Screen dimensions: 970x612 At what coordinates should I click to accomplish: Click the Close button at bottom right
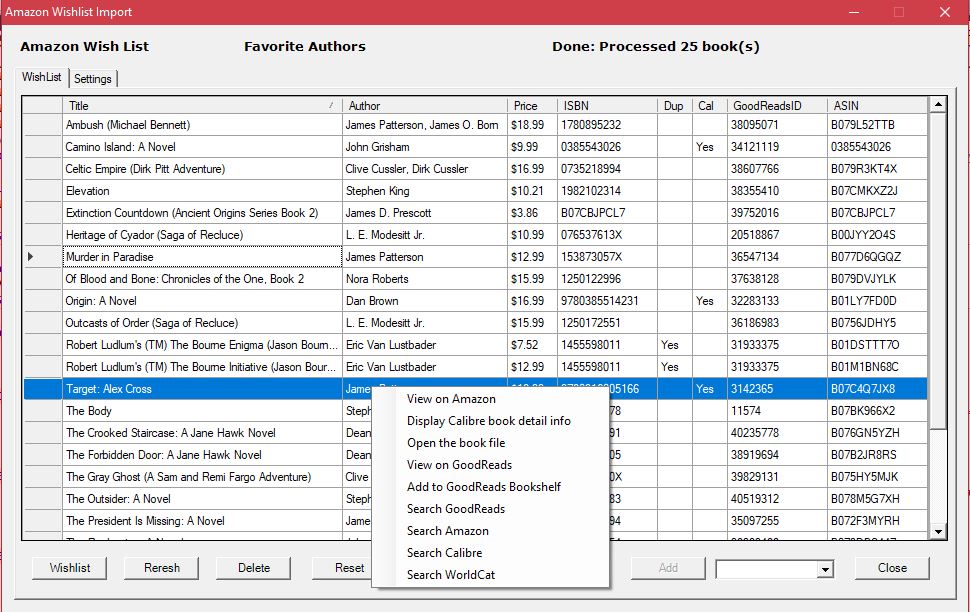point(892,568)
